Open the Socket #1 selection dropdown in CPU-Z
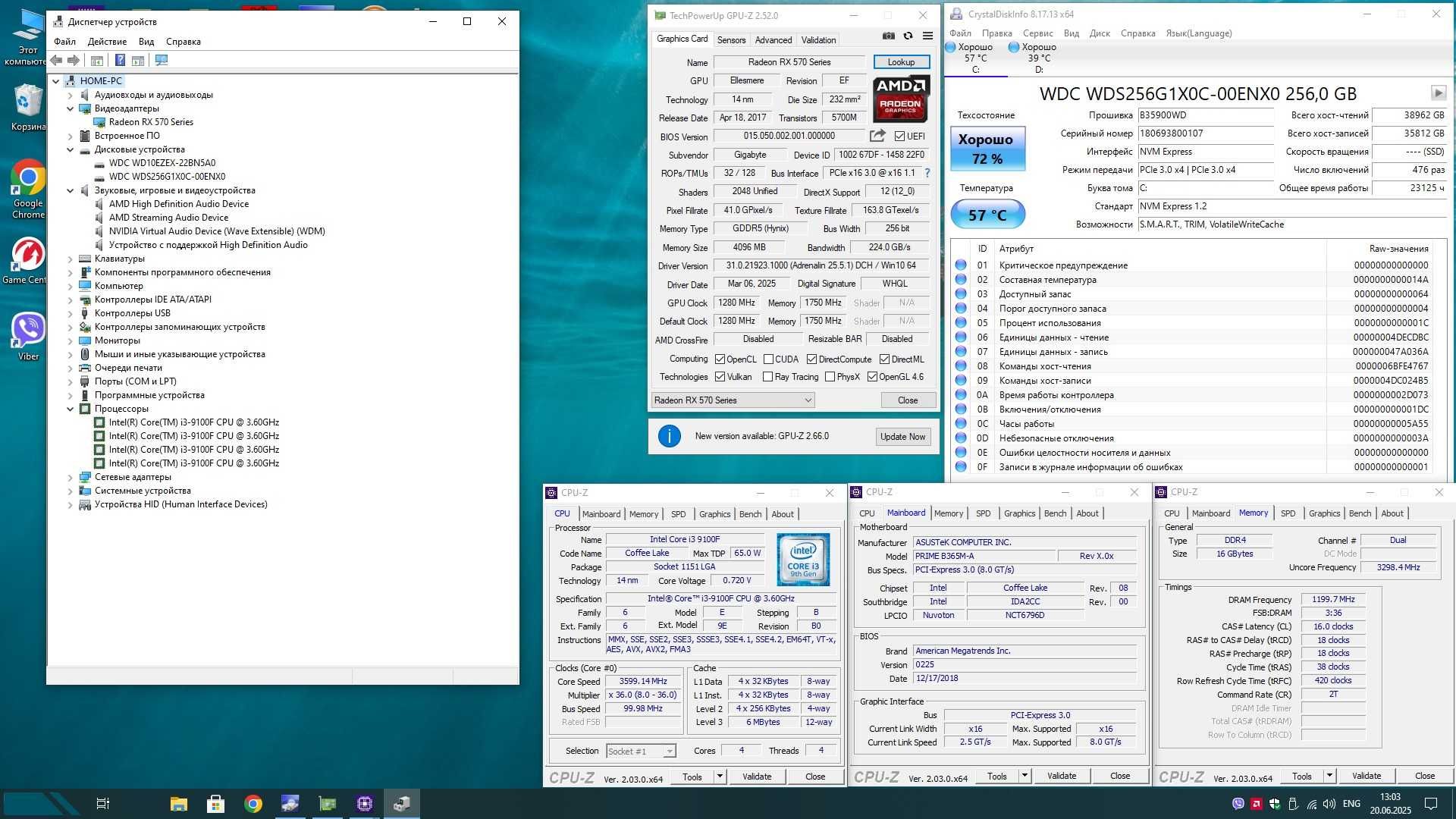Image resolution: width=1456 pixels, height=819 pixels. click(x=641, y=751)
